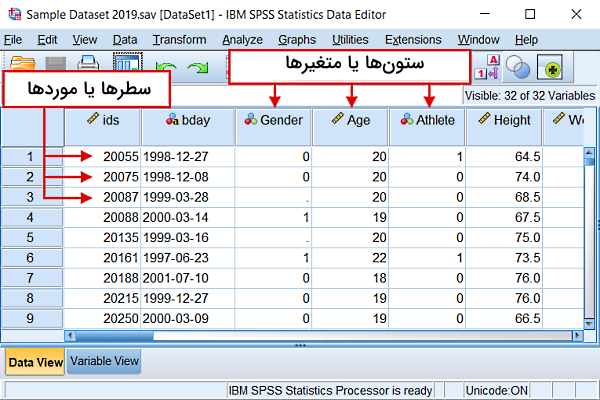The width and height of the screenshot is (600, 400).
Task: Open the Analyze menu
Action: tap(242, 40)
